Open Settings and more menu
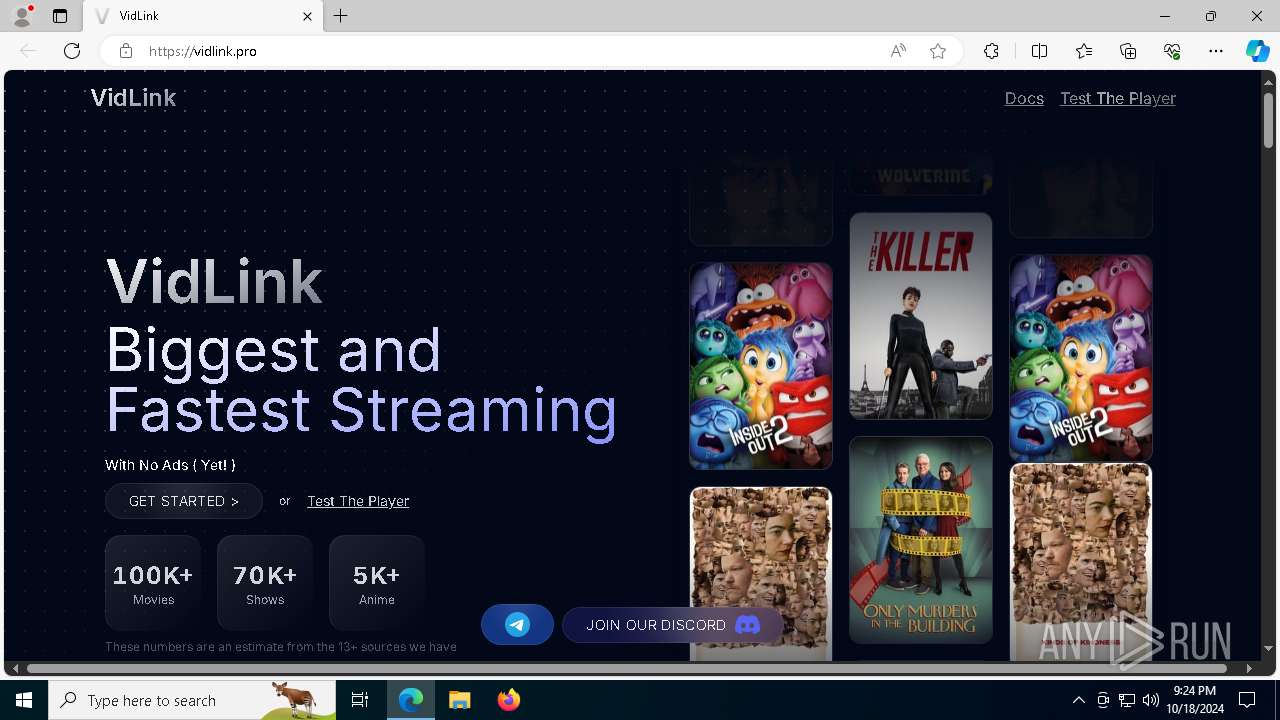 [1216, 51]
